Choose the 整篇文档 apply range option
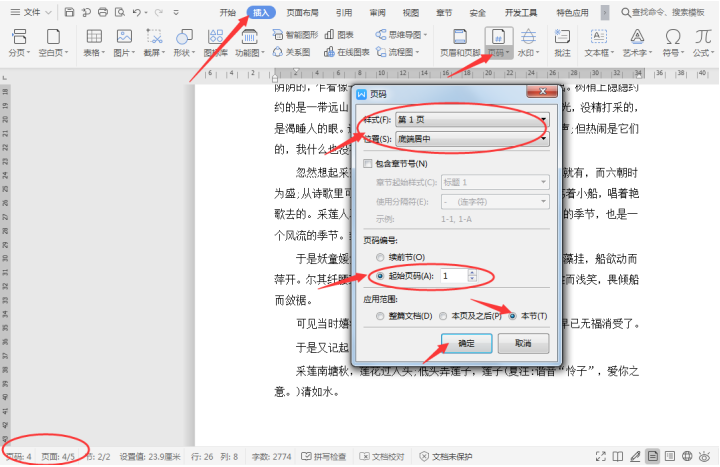The height and width of the screenshot is (467, 720). (380, 316)
